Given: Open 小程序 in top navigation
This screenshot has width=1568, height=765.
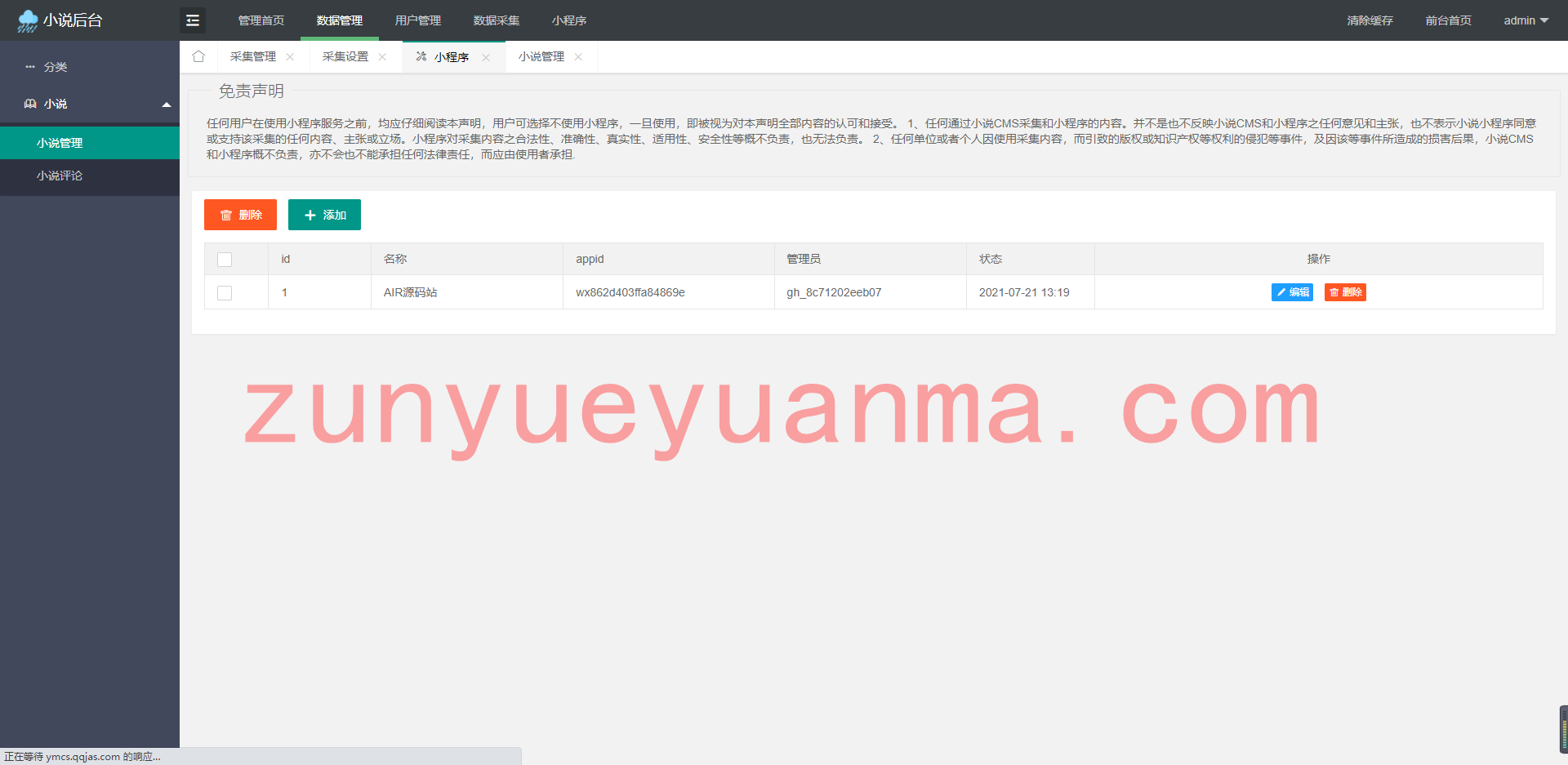Looking at the screenshot, I should pyautogui.click(x=569, y=20).
